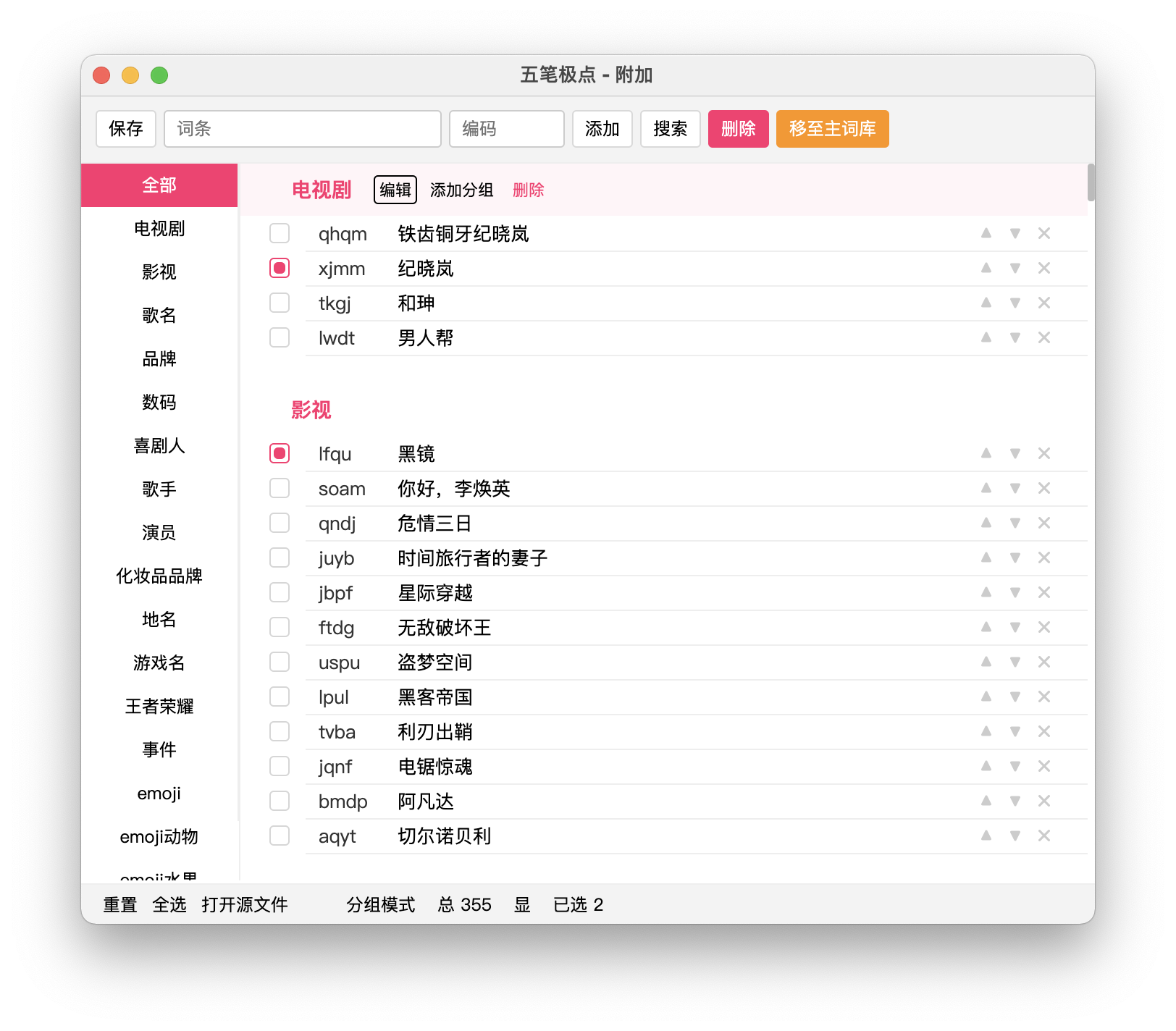Viewport: 1176px width, 1031px height.
Task: Move 危情三日 up one position
Action: [x=986, y=523]
